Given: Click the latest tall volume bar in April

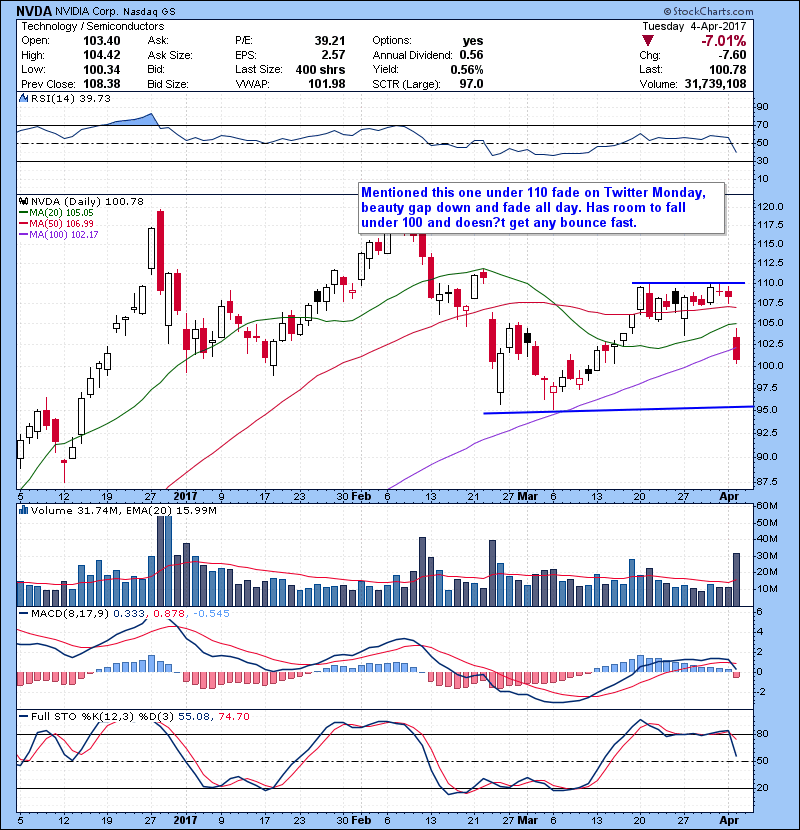Looking at the screenshot, I should click(x=736, y=580).
